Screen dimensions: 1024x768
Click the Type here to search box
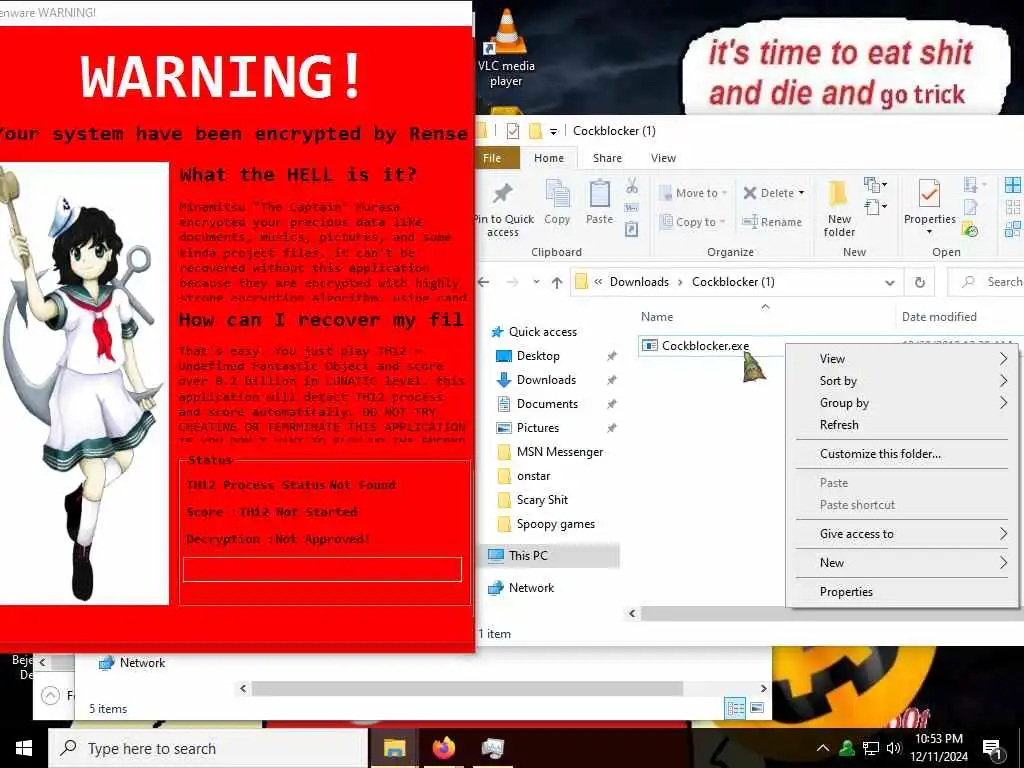pyautogui.click(x=208, y=748)
